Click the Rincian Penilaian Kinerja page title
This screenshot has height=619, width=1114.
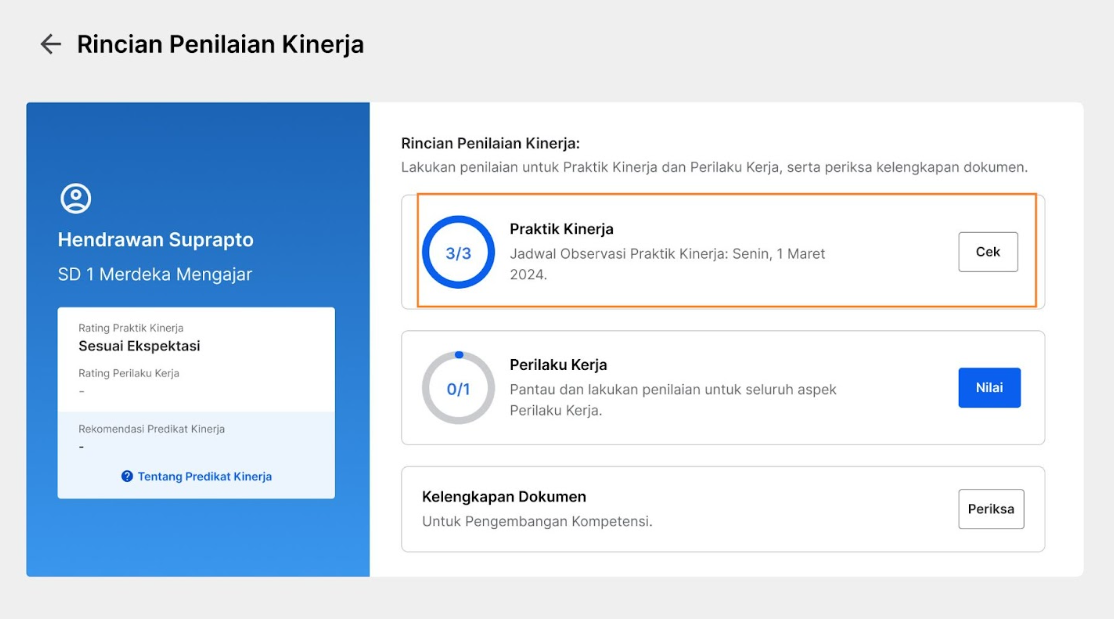coord(220,44)
